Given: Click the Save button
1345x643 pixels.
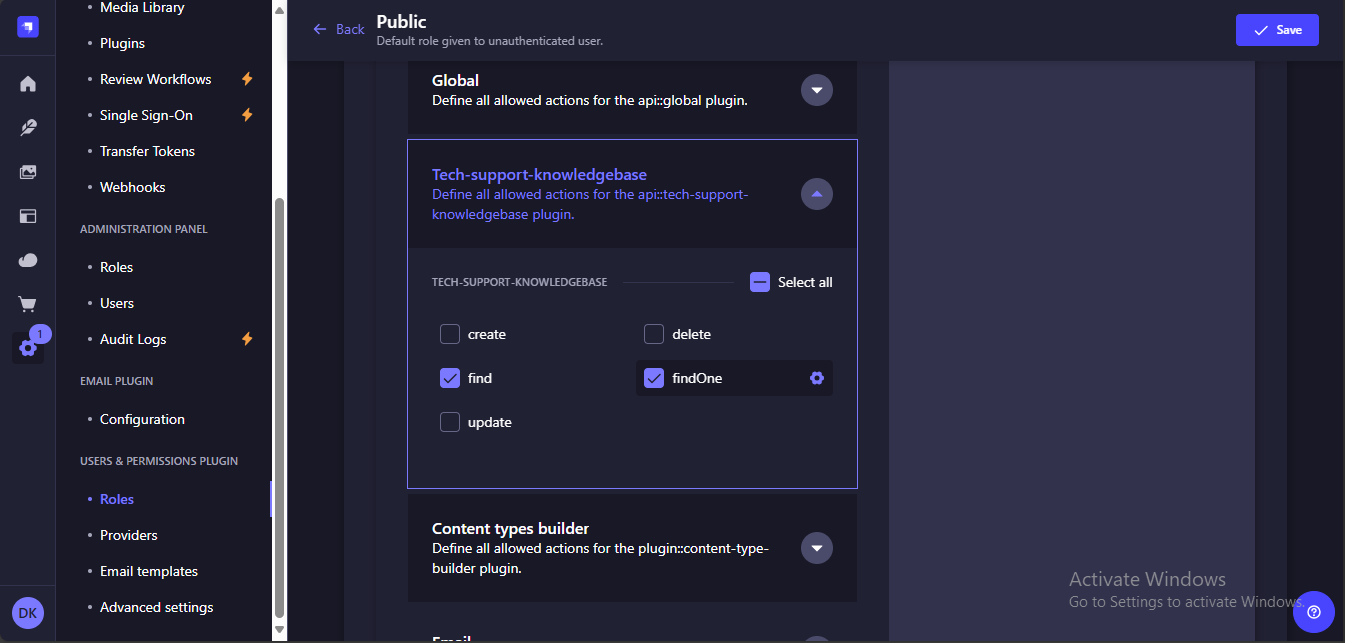Looking at the screenshot, I should [1277, 30].
